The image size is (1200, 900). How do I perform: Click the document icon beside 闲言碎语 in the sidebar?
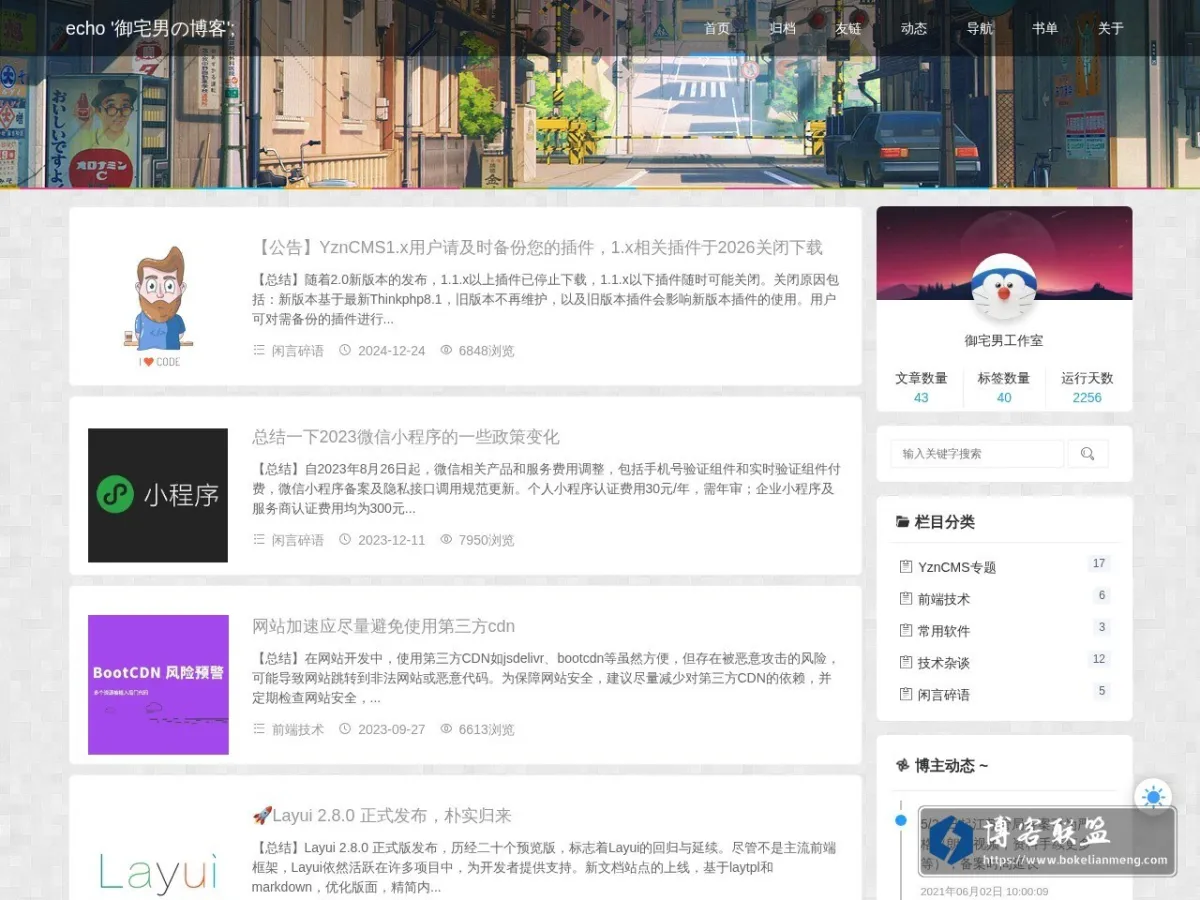pyautogui.click(x=906, y=693)
